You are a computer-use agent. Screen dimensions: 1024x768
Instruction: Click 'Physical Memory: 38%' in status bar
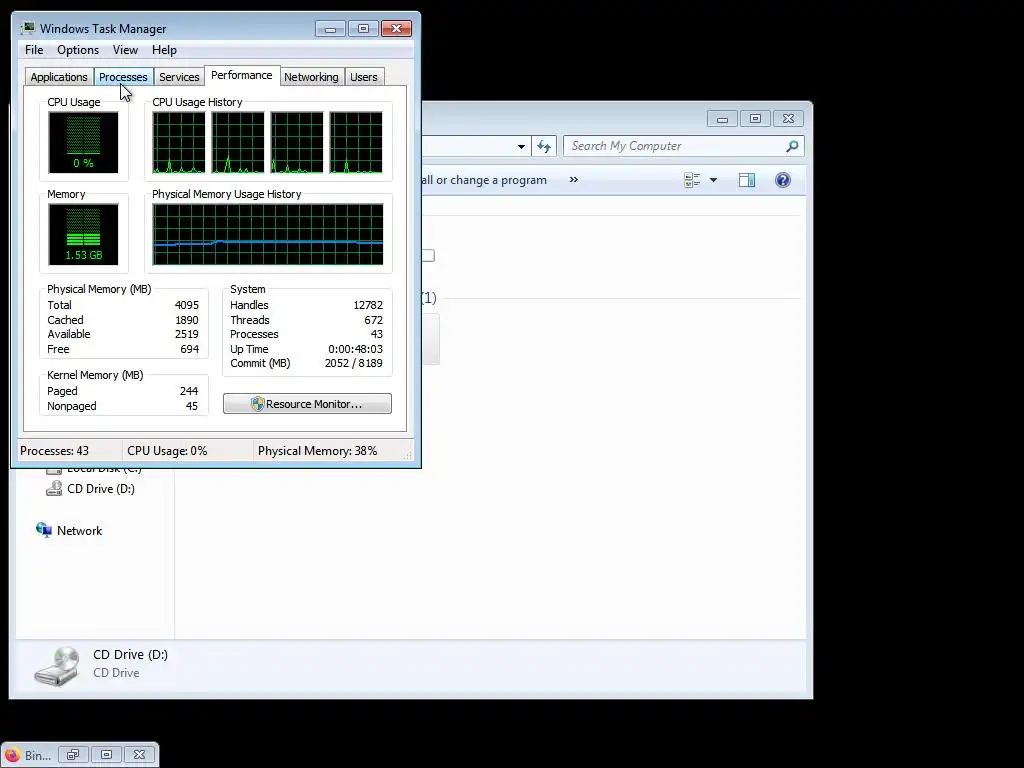pos(317,451)
